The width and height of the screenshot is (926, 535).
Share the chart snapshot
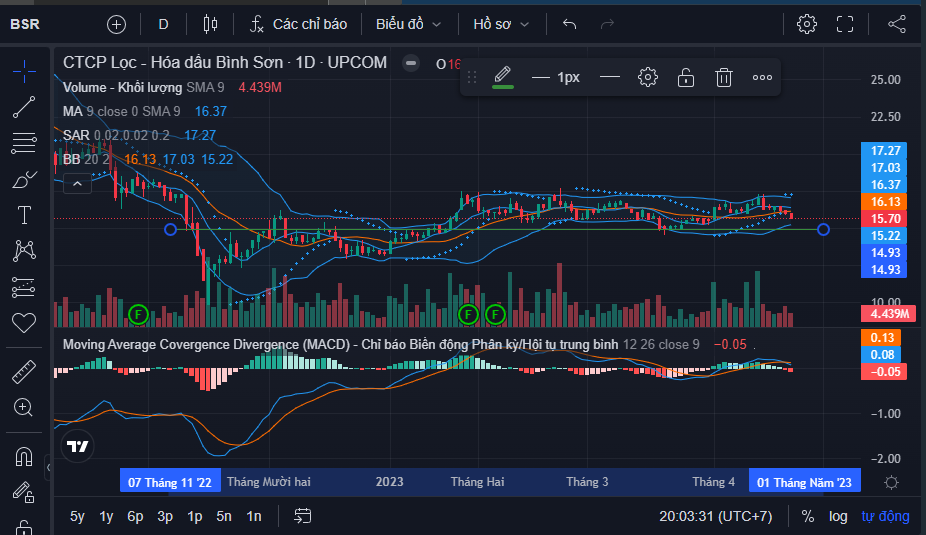coord(897,24)
